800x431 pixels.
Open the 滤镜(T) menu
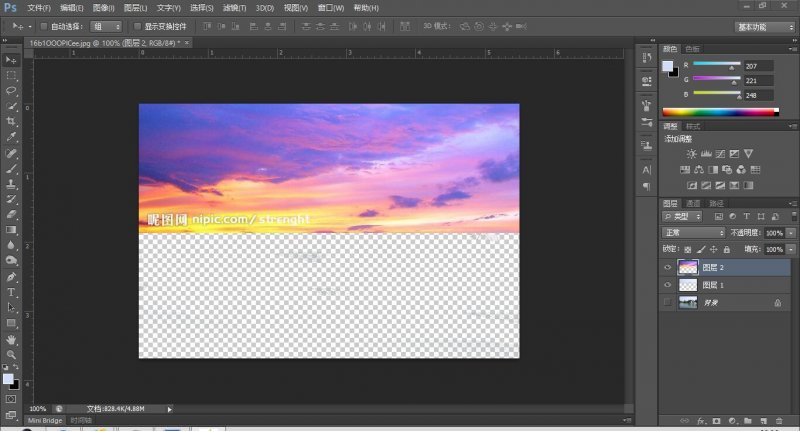(x=234, y=8)
